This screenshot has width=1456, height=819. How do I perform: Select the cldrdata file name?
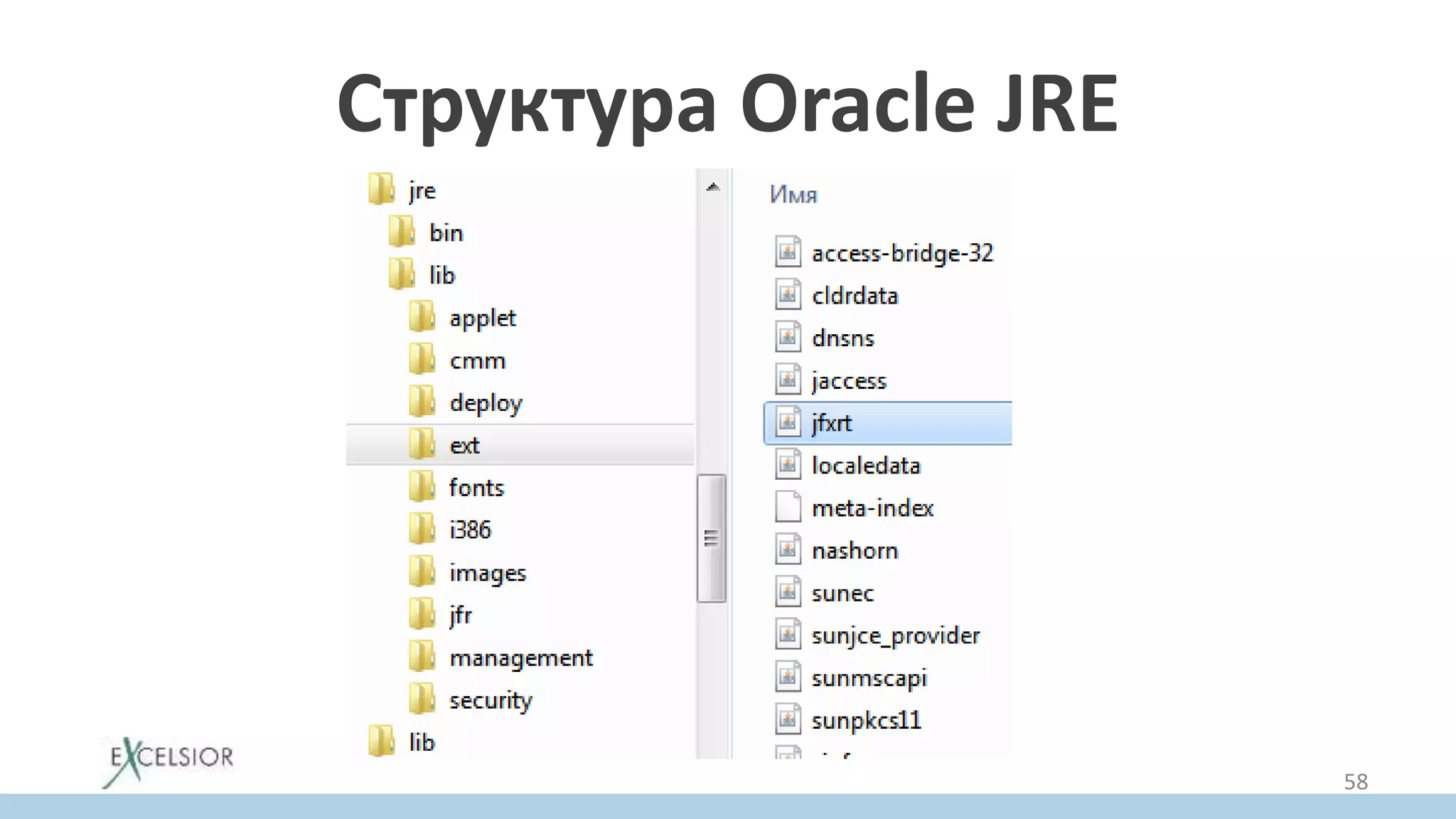pyautogui.click(x=855, y=295)
